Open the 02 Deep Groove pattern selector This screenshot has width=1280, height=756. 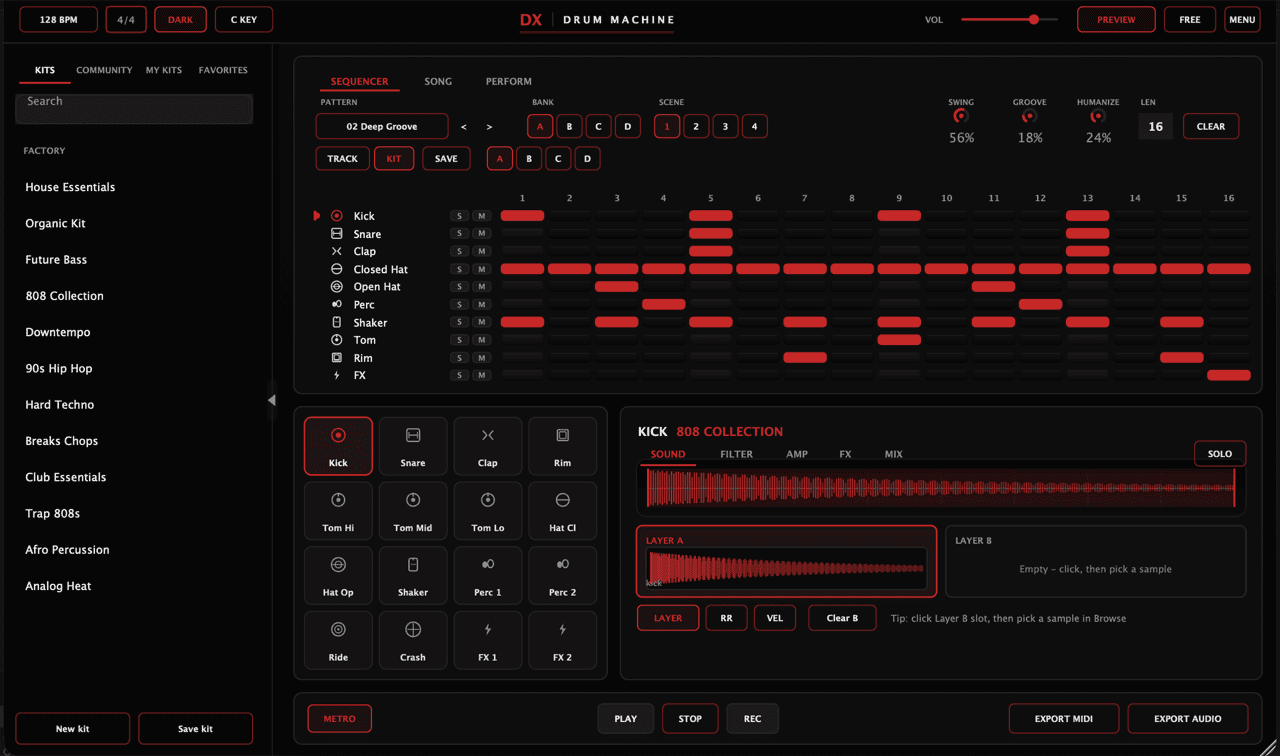382,126
